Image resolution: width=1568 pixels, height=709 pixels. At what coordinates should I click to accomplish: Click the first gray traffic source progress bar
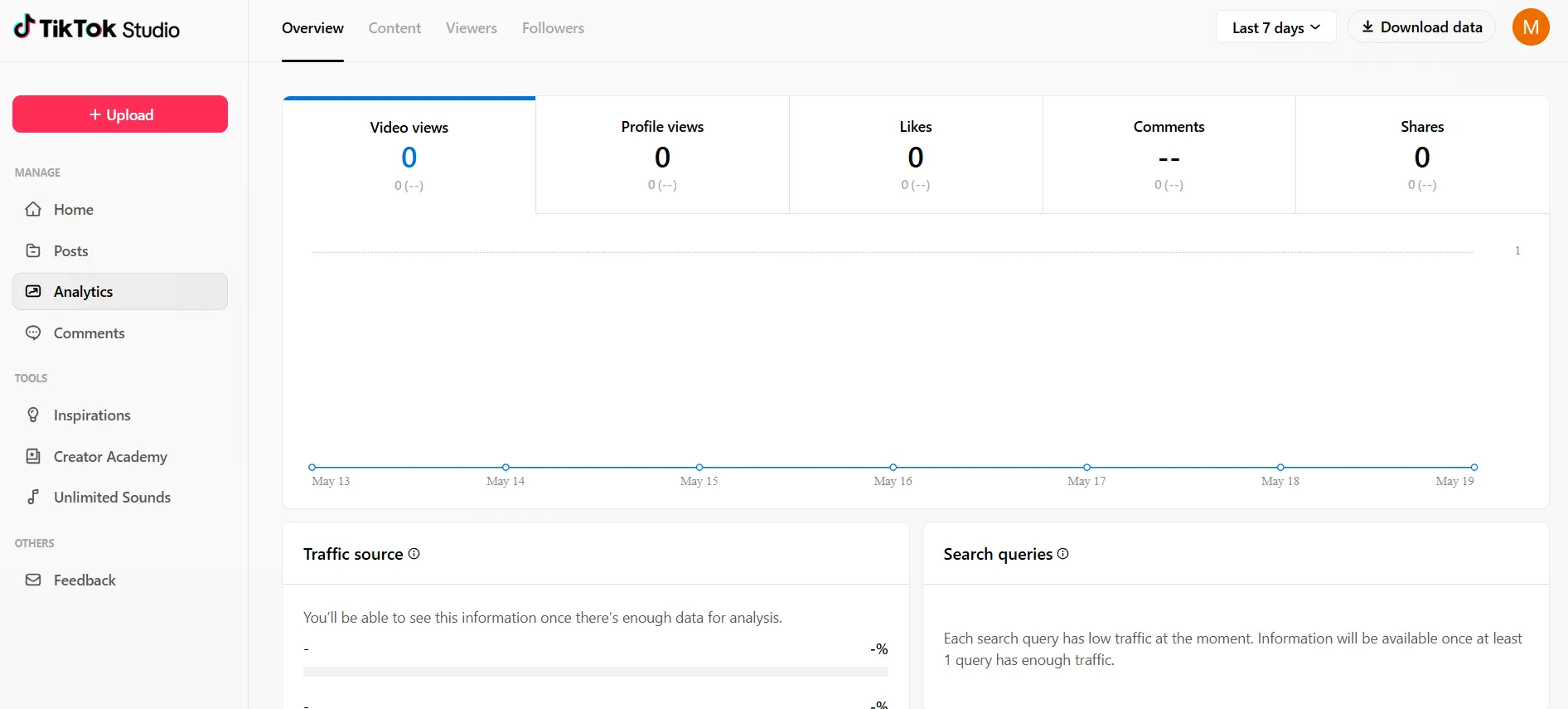pyautogui.click(x=596, y=672)
